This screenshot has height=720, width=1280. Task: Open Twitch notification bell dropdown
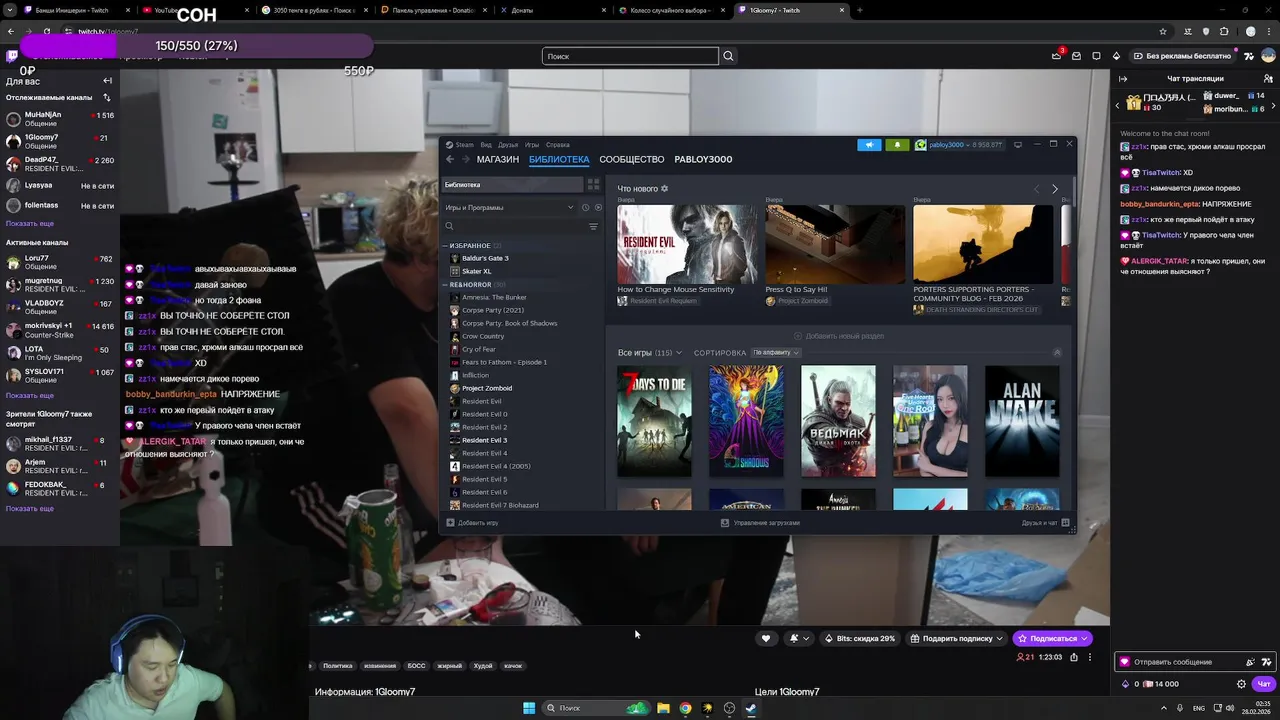(799, 638)
